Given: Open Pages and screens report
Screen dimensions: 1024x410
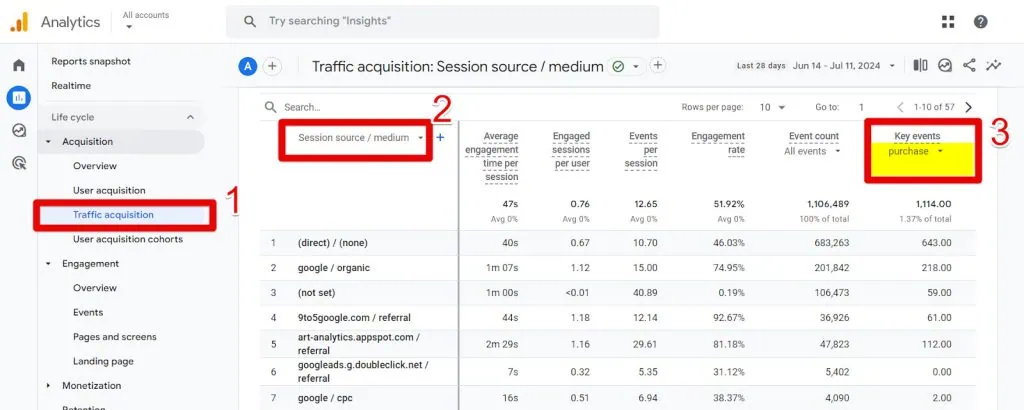Looking at the screenshot, I should [114, 337].
